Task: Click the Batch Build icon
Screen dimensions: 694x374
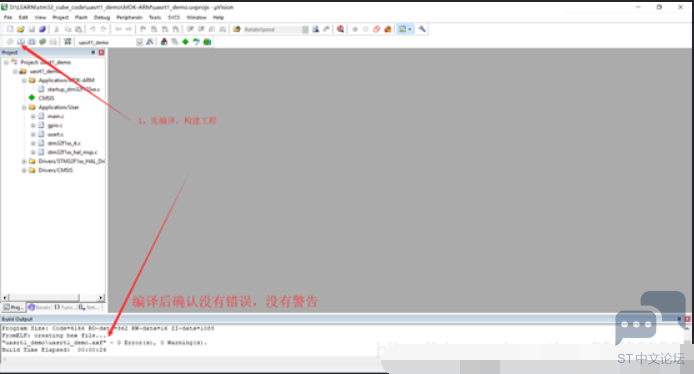Action: coord(42,42)
